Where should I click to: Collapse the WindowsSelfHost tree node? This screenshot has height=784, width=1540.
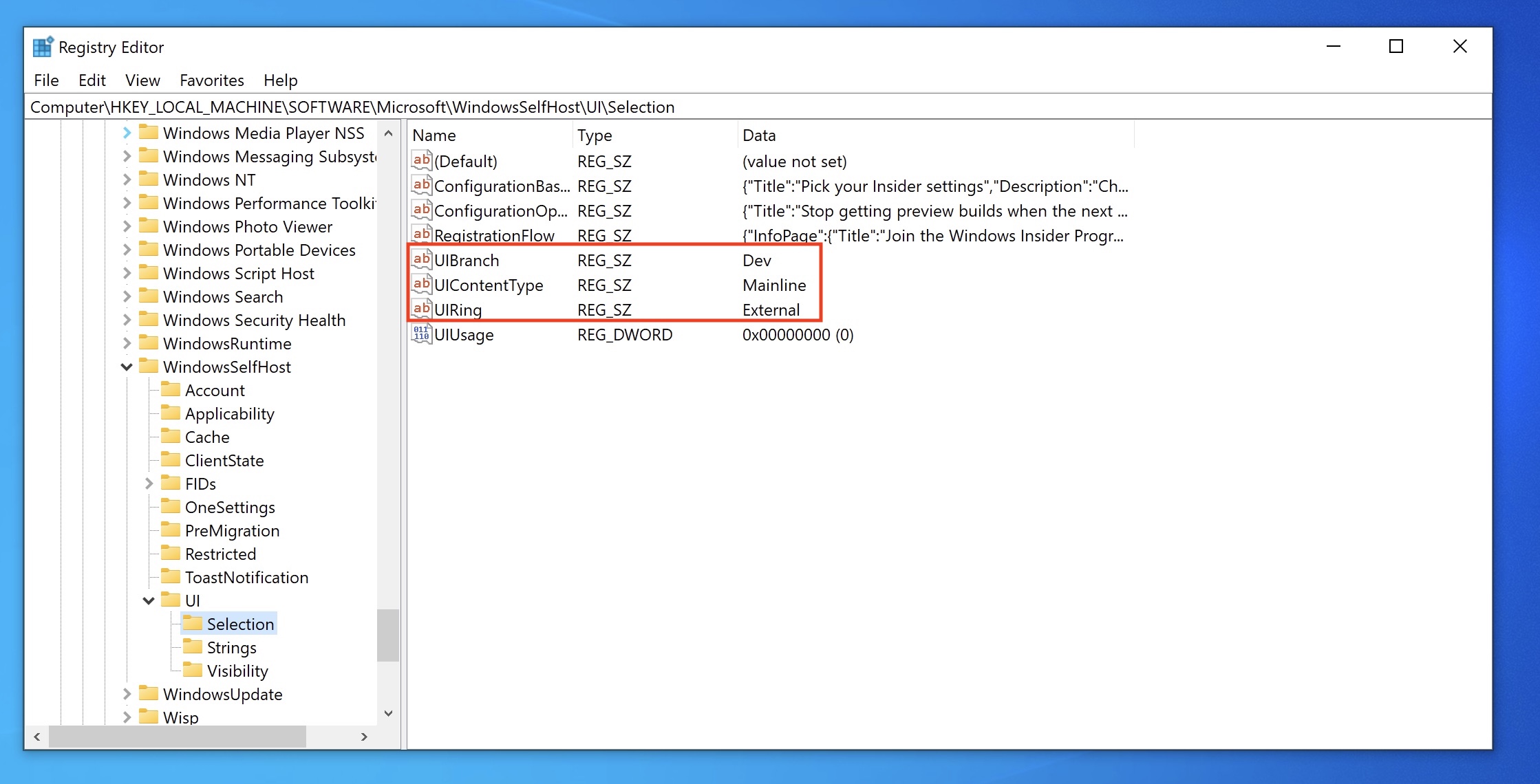pos(127,367)
